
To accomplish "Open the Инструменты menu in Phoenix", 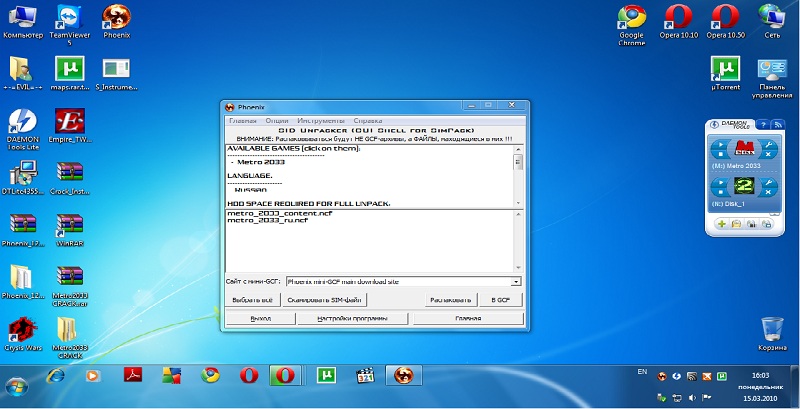I will point(321,121).
